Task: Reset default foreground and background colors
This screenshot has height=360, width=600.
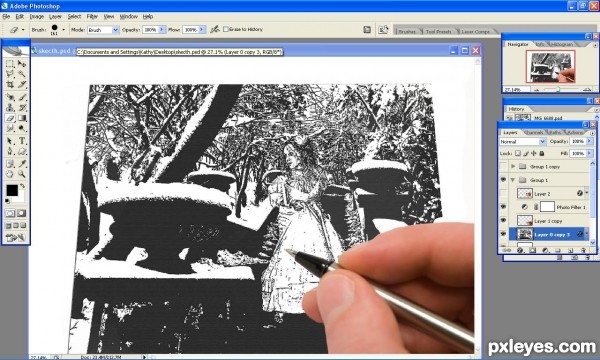Action: click(x=7, y=201)
